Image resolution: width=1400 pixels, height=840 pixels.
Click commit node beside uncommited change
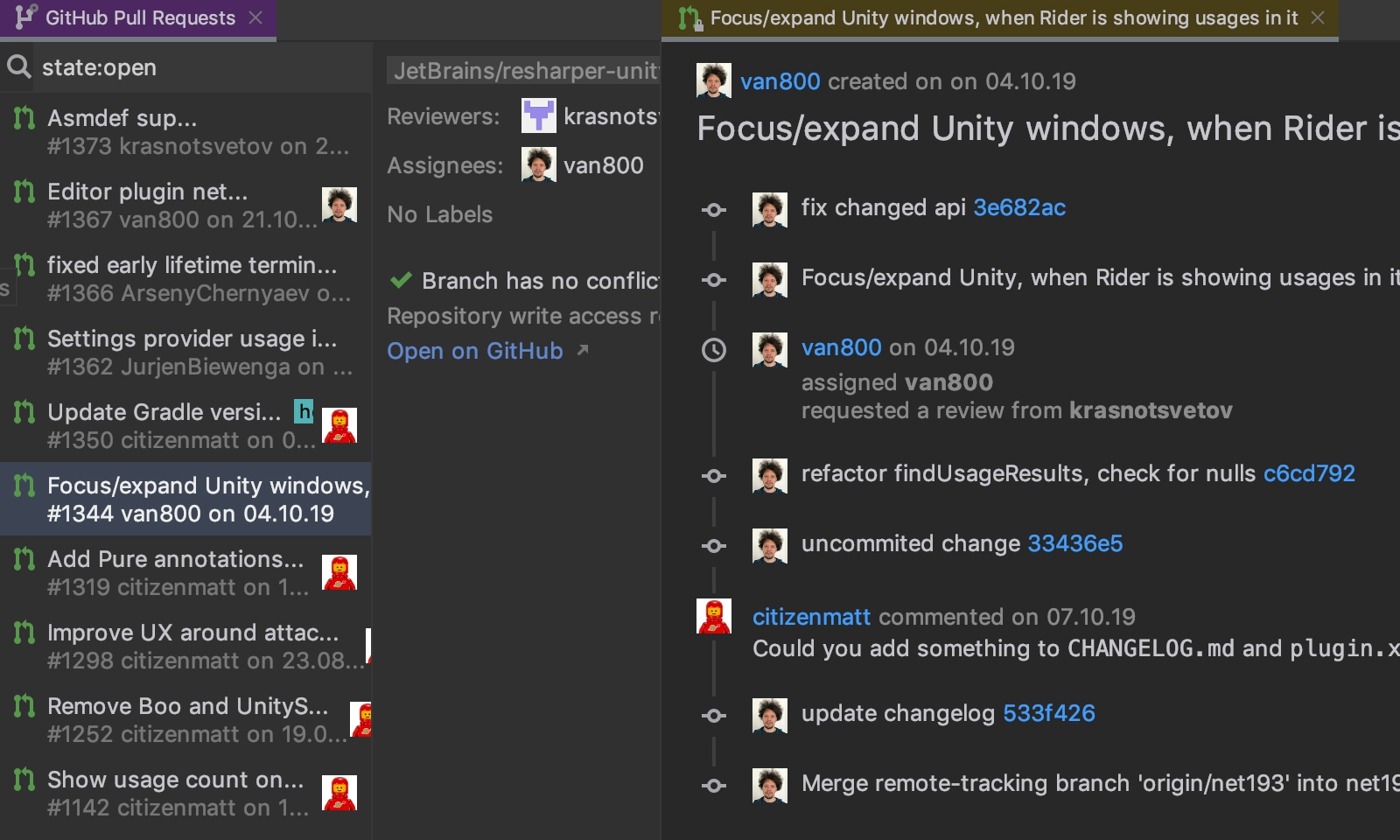point(714,546)
